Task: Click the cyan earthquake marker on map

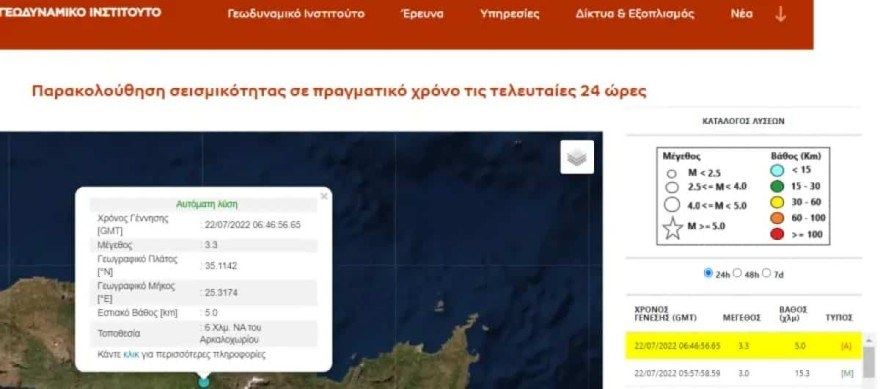Action: (x=204, y=382)
